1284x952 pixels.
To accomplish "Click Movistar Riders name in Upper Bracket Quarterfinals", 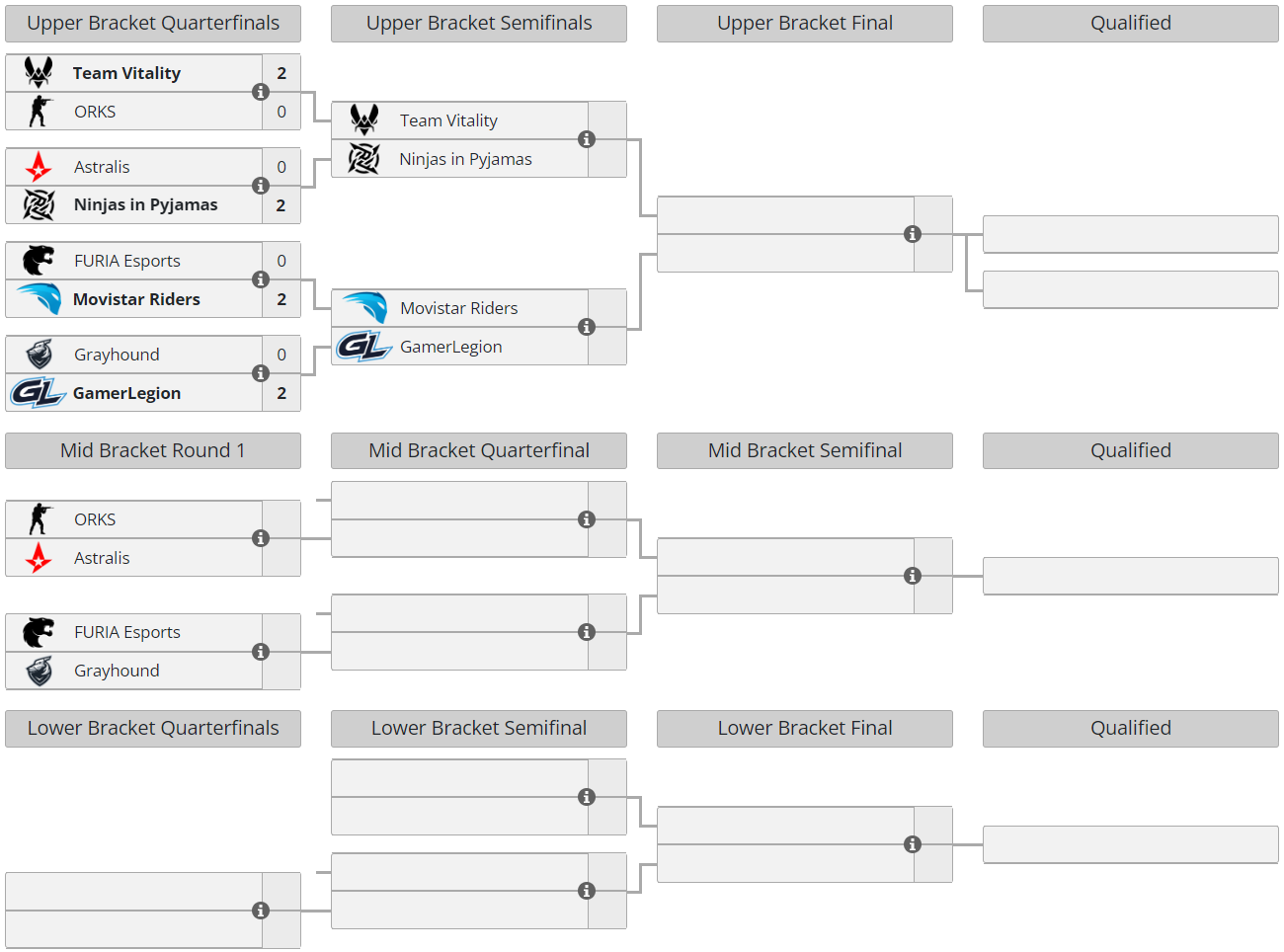I will pos(136,299).
